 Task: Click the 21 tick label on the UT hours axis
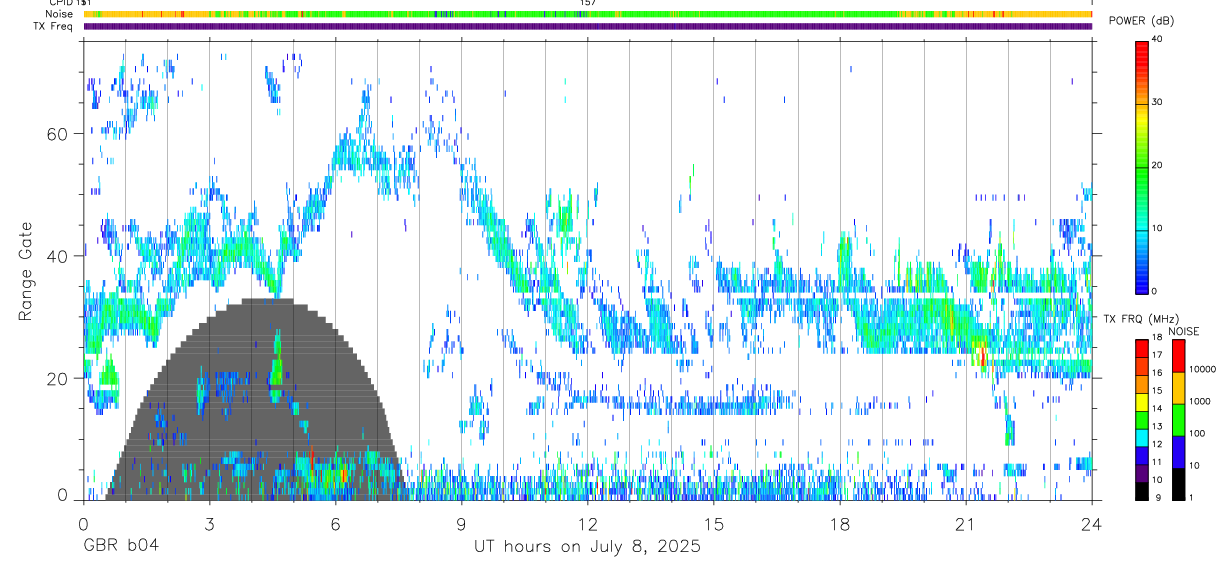(965, 523)
